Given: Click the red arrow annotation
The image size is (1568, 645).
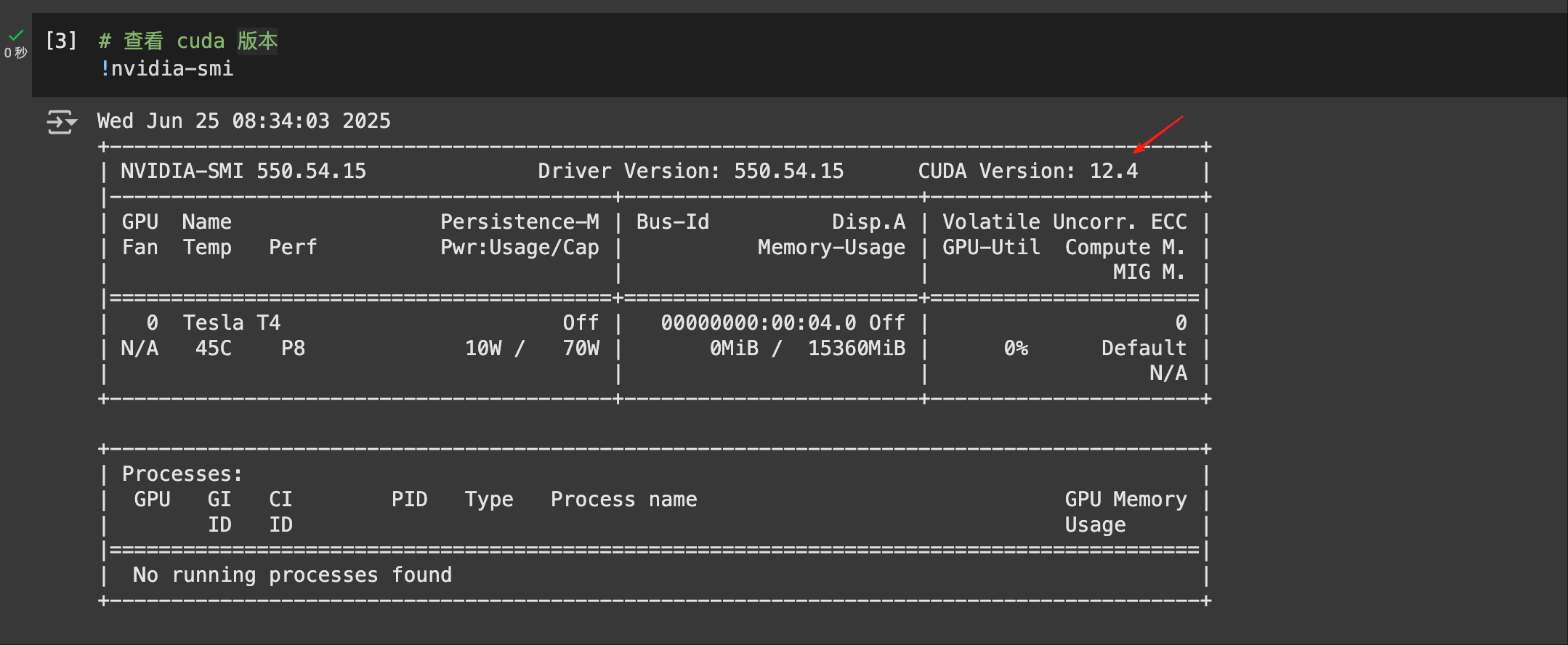Looking at the screenshot, I should tap(1158, 134).
